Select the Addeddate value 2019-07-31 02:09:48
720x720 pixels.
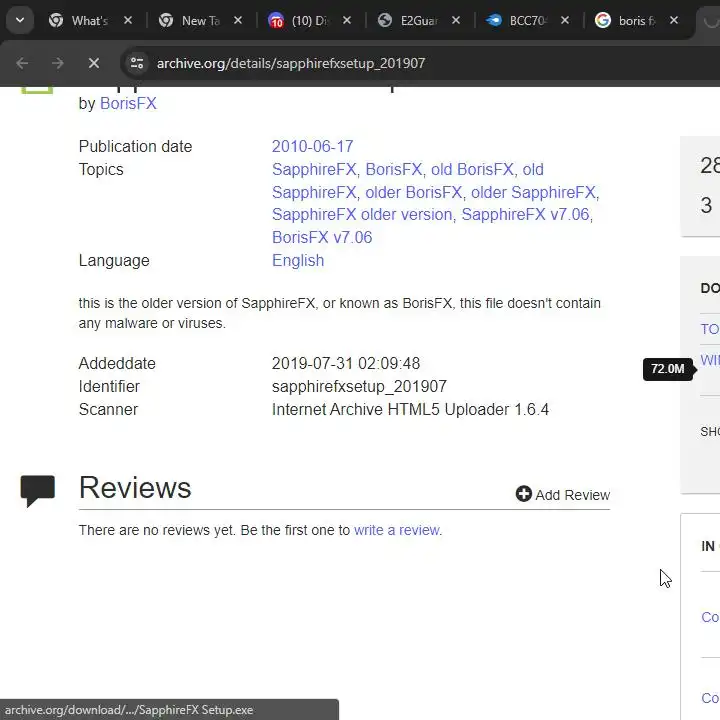click(x=346, y=363)
